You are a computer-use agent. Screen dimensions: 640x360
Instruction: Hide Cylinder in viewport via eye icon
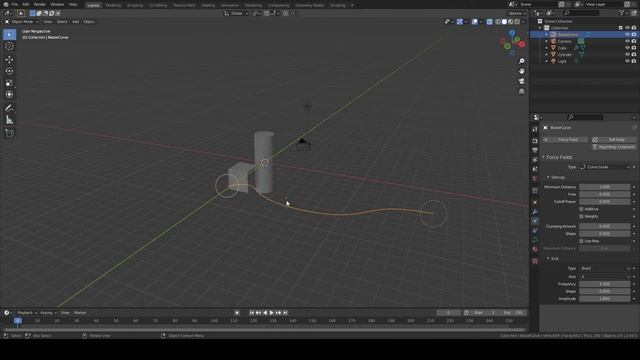pyautogui.click(x=627, y=54)
